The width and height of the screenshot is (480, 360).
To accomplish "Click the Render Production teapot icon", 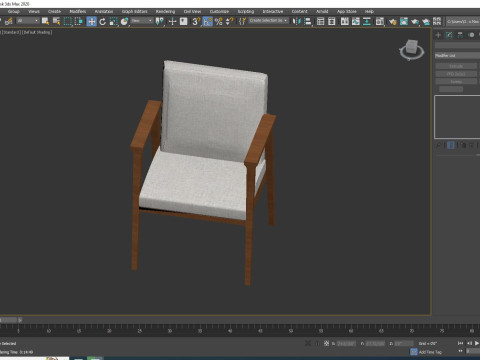I will [x=415, y=21].
